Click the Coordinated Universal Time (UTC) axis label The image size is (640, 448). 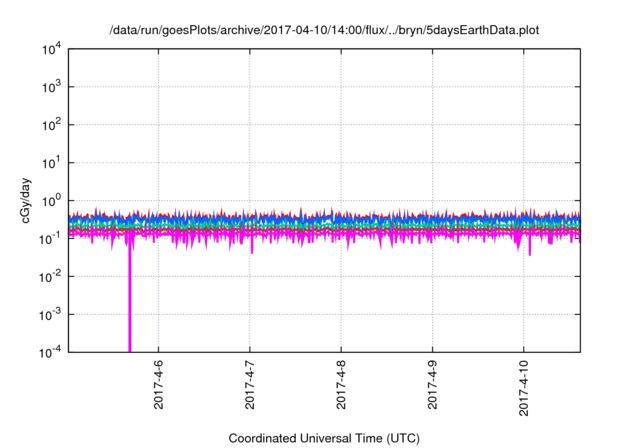(324, 438)
